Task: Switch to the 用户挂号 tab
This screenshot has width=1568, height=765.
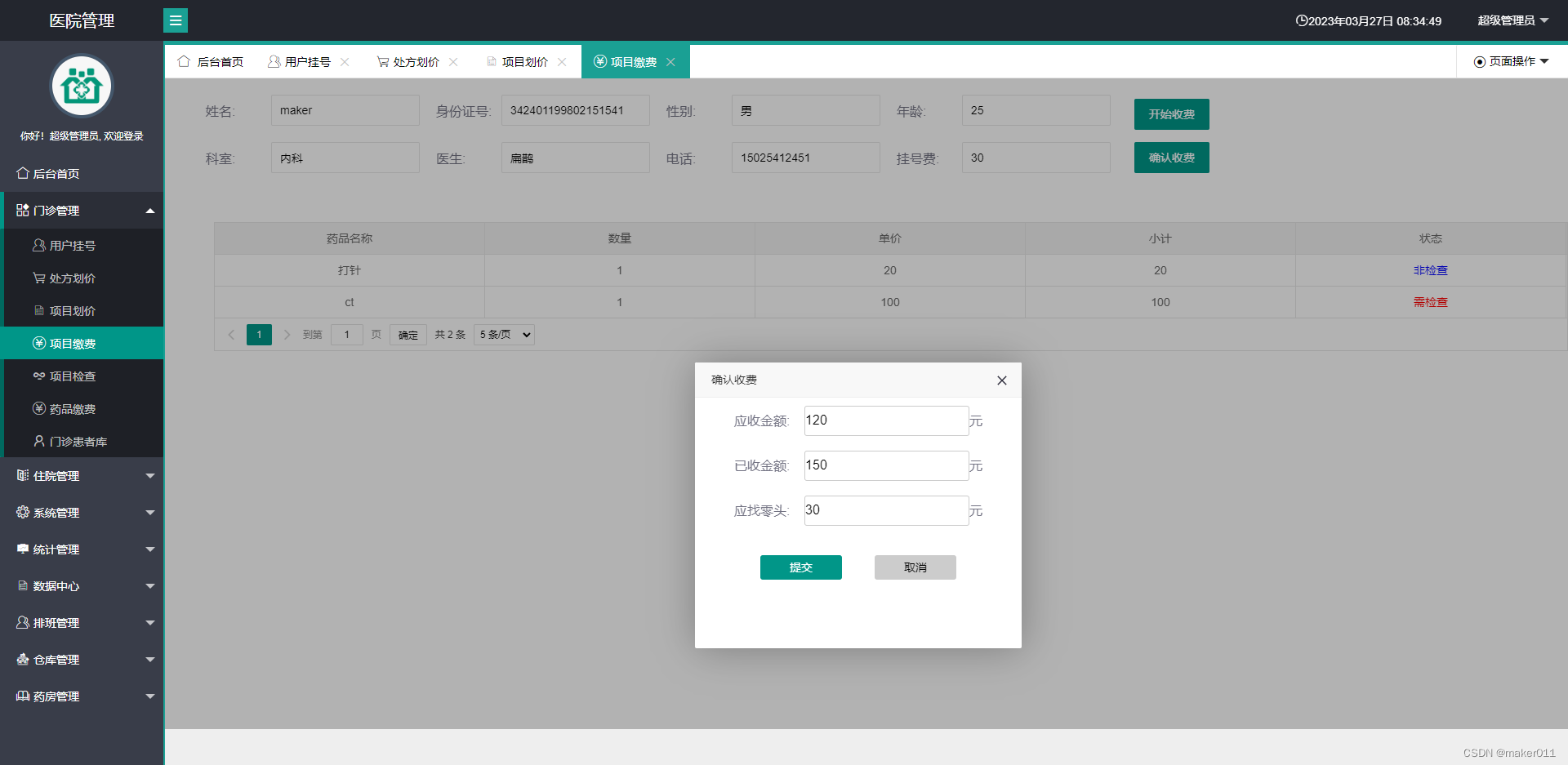Action: point(309,61)
